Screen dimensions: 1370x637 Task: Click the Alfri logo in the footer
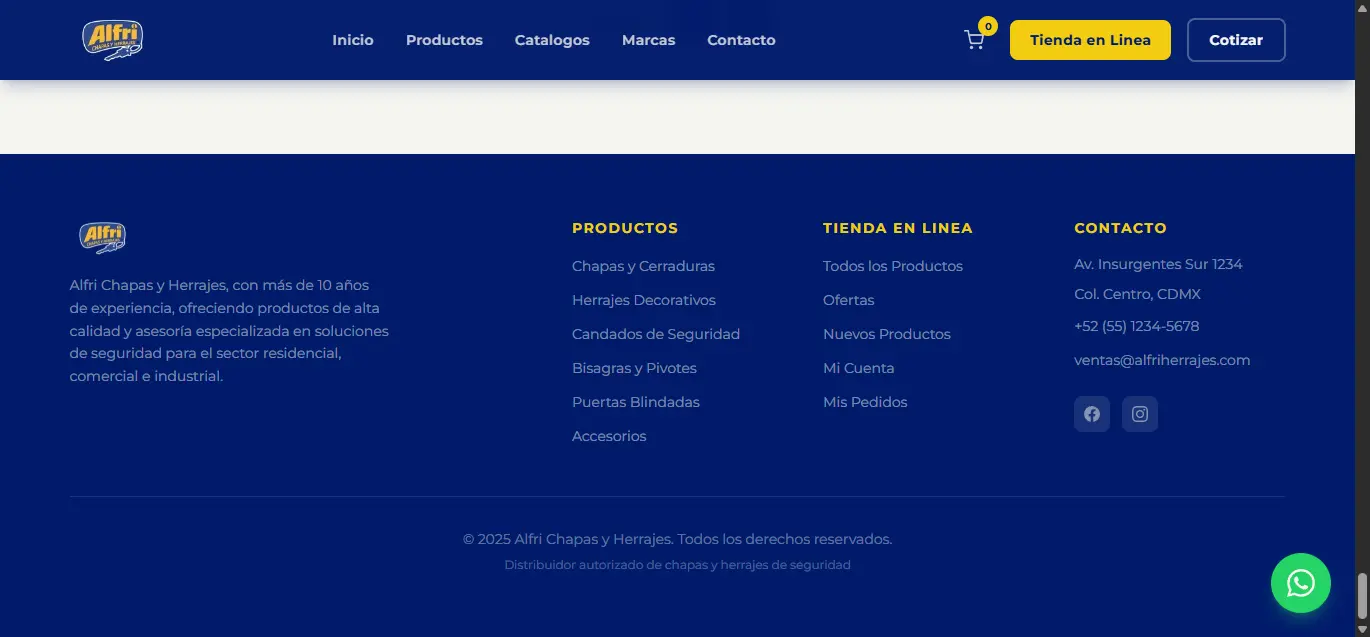pyautogui.click(x=102, y=238)
